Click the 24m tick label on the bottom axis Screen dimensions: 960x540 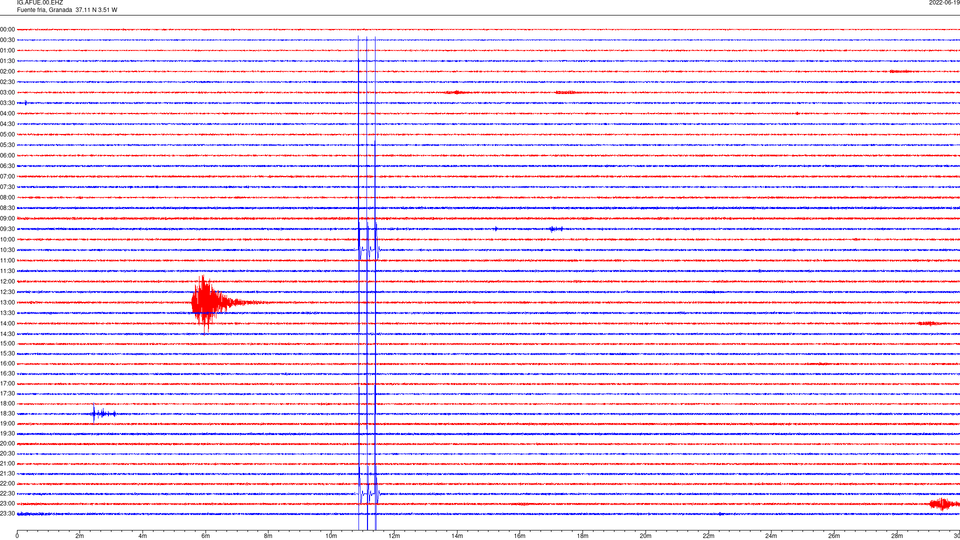coord(771,536)
